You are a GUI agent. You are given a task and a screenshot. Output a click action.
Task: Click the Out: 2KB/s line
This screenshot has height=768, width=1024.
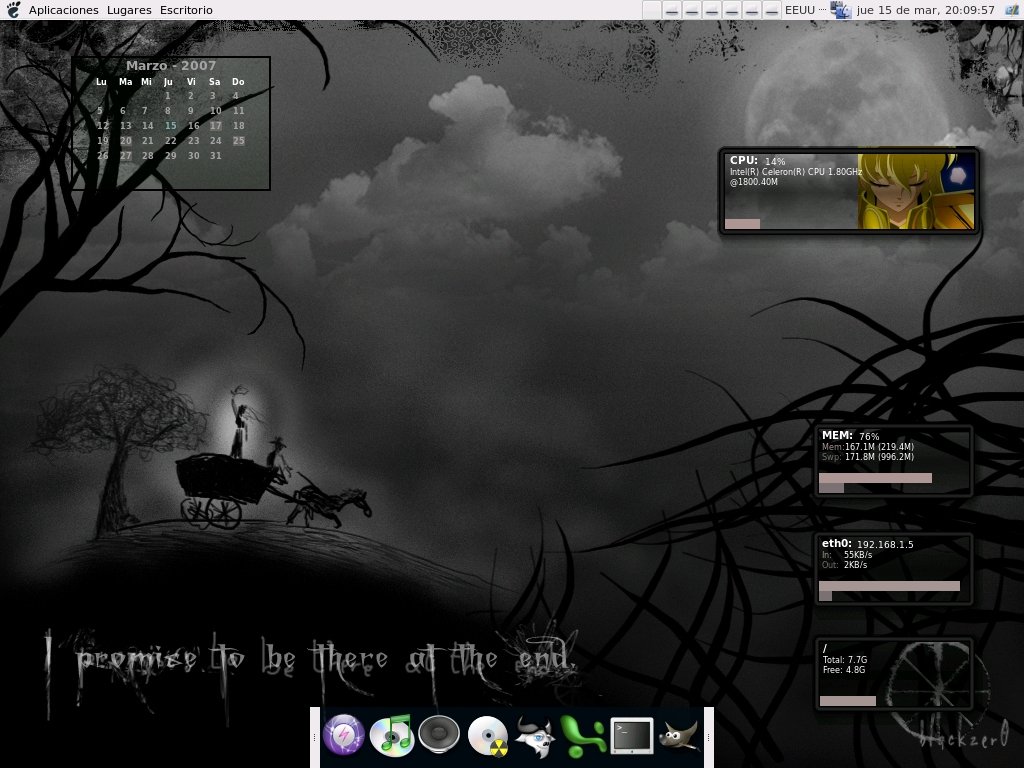tap(844, 565)
